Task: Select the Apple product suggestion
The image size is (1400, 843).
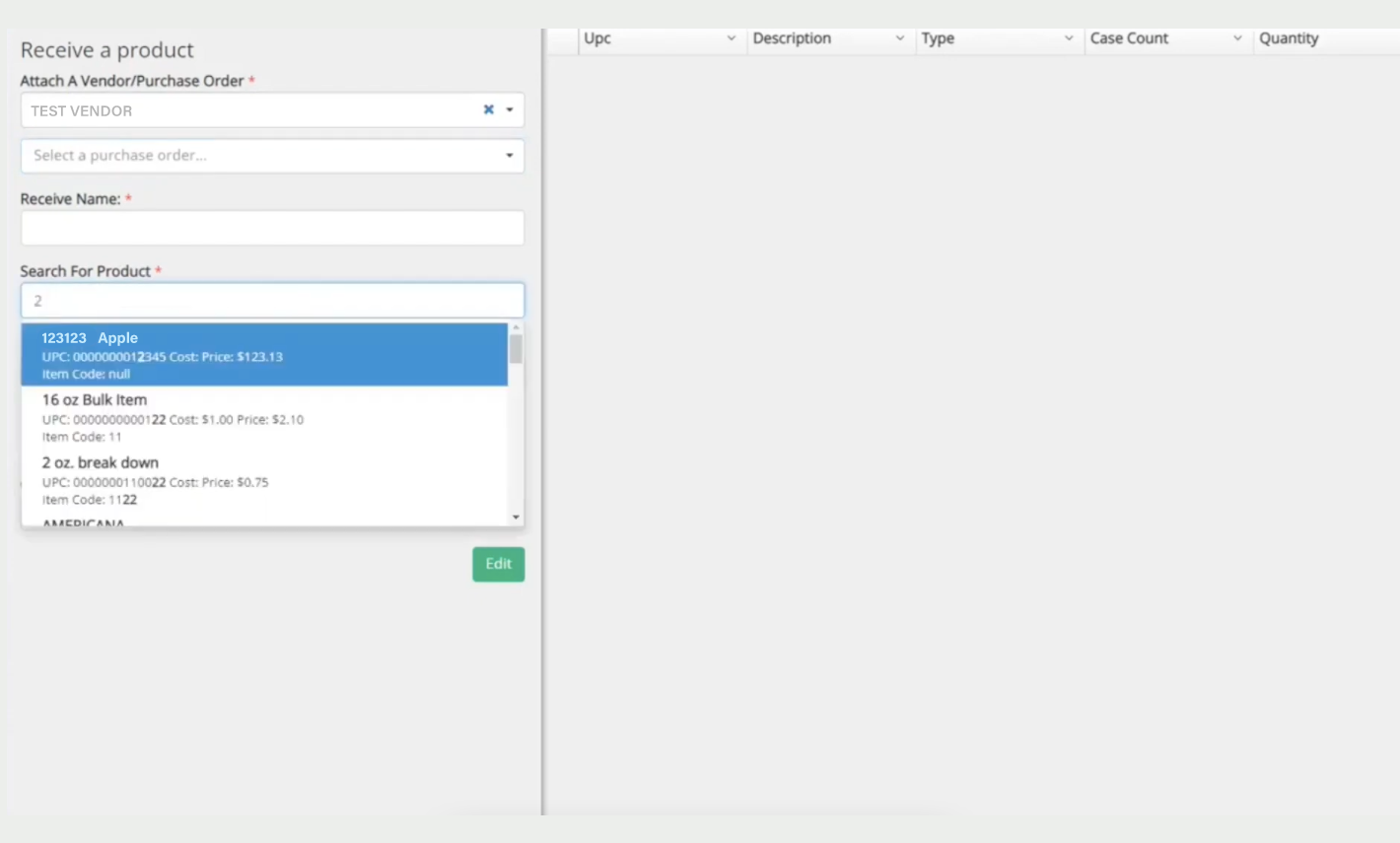Action: (264, 355)
